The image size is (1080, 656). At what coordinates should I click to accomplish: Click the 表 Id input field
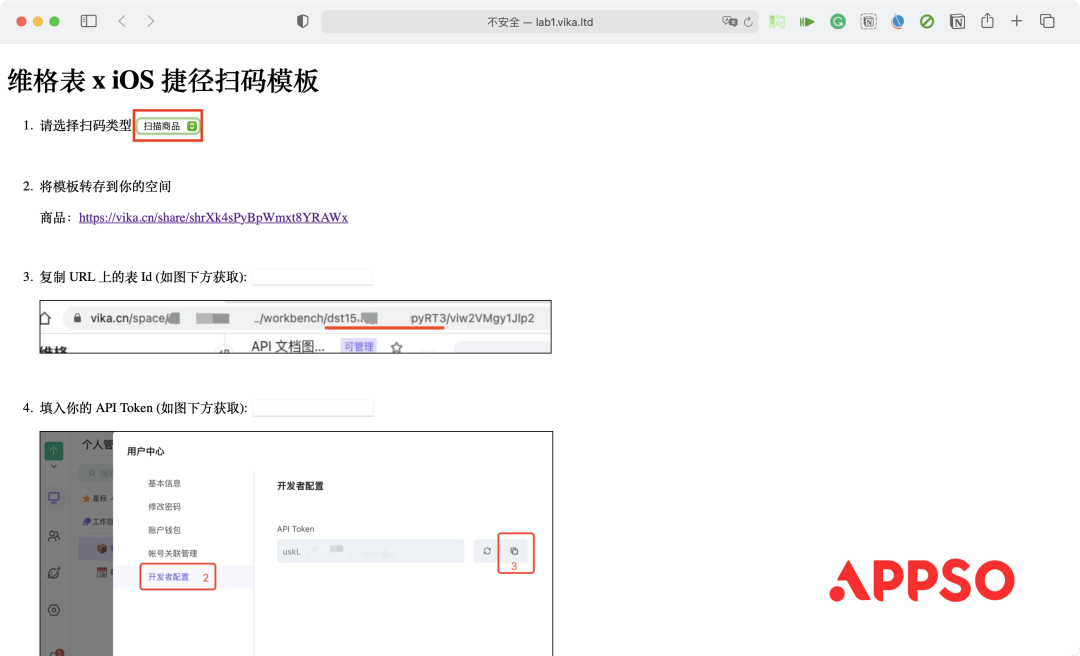coord(313,277)
